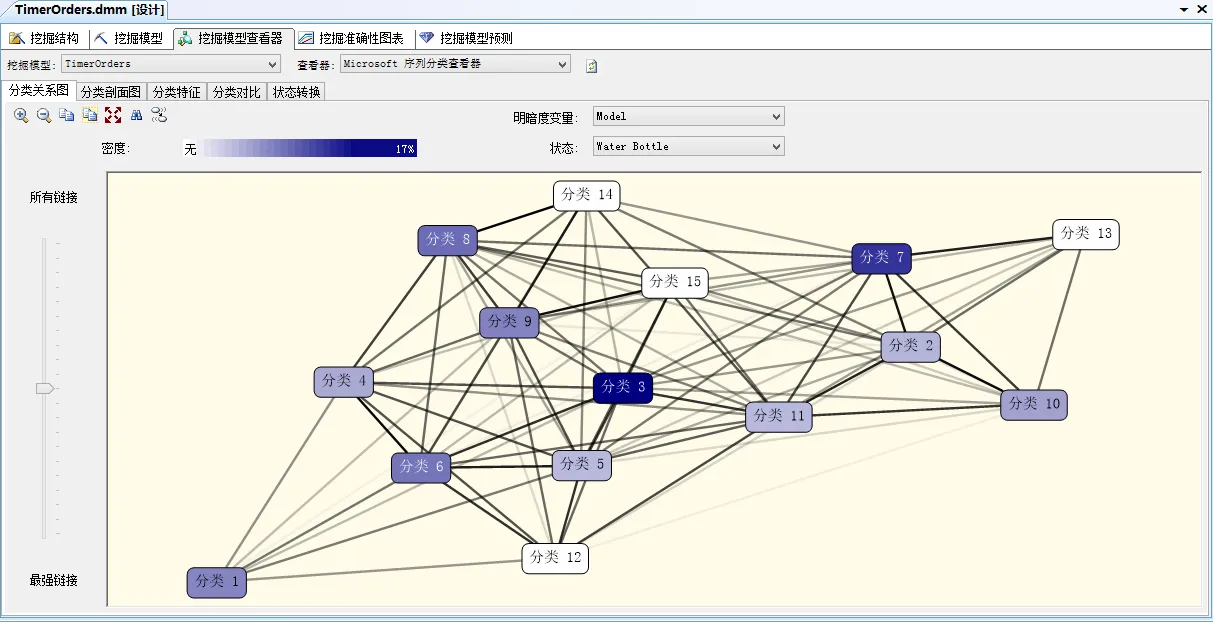
Task: Zoom out of the cluster diagram
Action: point(44,115)
